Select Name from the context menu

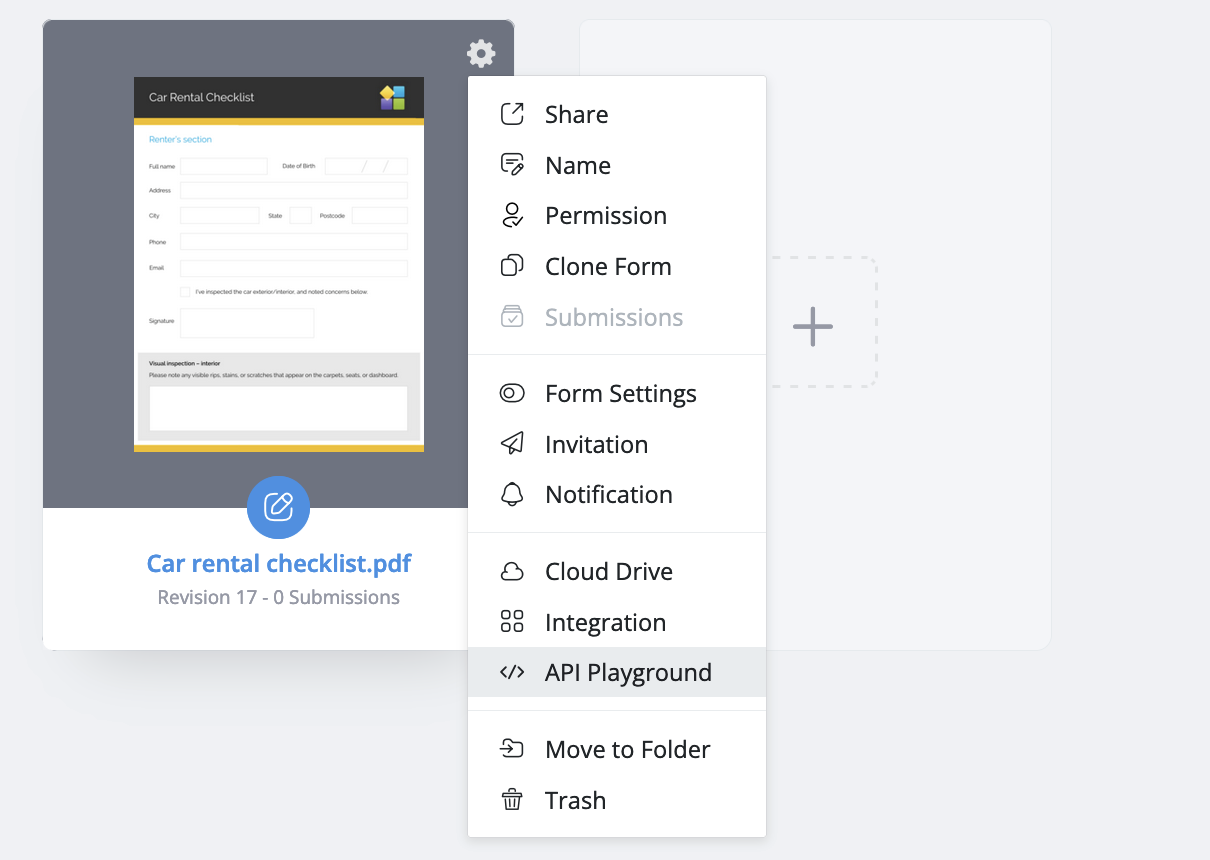click(x=577, y=165)
